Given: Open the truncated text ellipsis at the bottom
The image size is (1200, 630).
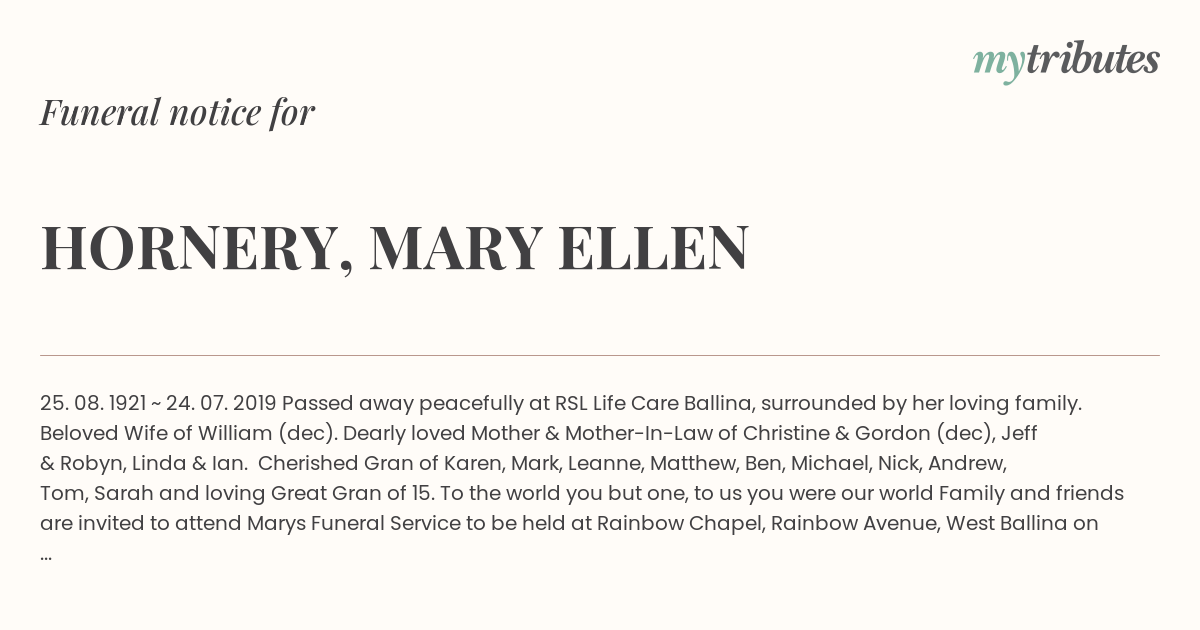Looking at the screenshot, I should coord(46,556).
